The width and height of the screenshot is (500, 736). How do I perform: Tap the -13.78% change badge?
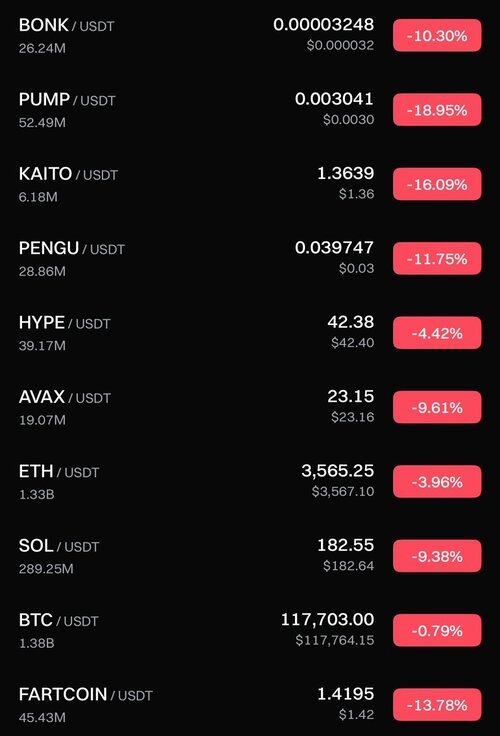pos(437,705)
